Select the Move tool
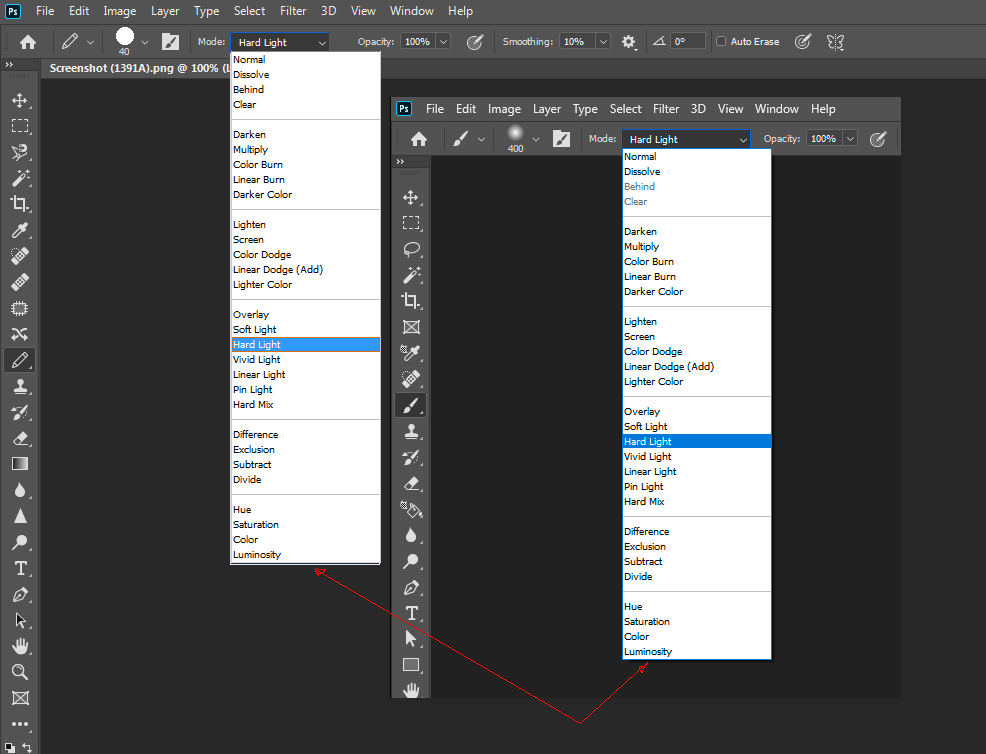 pos(20,99)
